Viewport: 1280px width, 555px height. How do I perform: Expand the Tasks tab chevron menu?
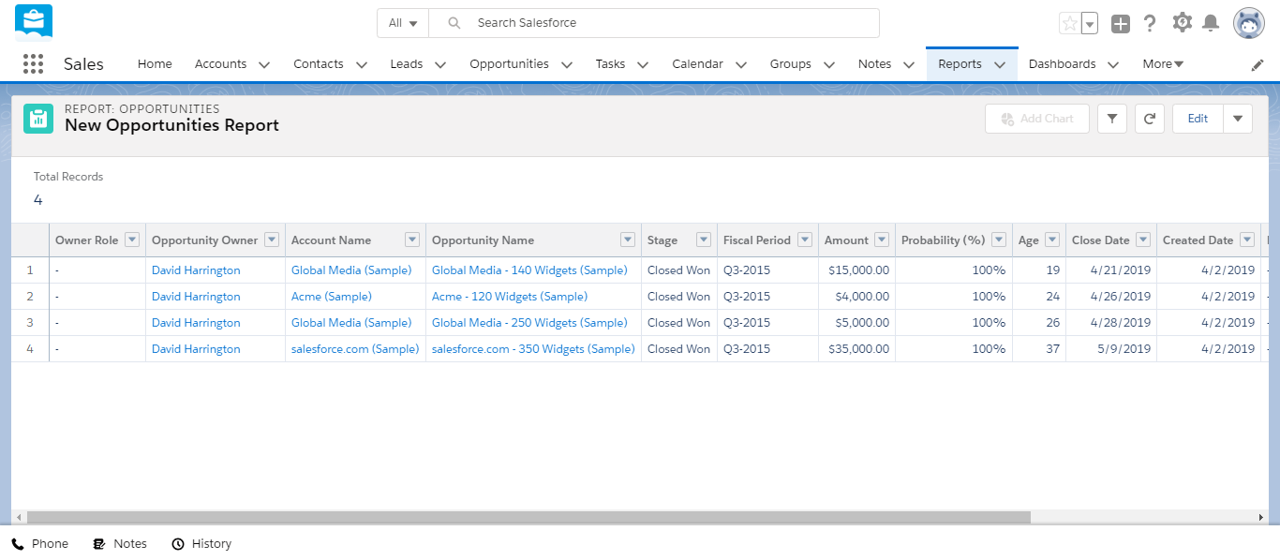642,64
